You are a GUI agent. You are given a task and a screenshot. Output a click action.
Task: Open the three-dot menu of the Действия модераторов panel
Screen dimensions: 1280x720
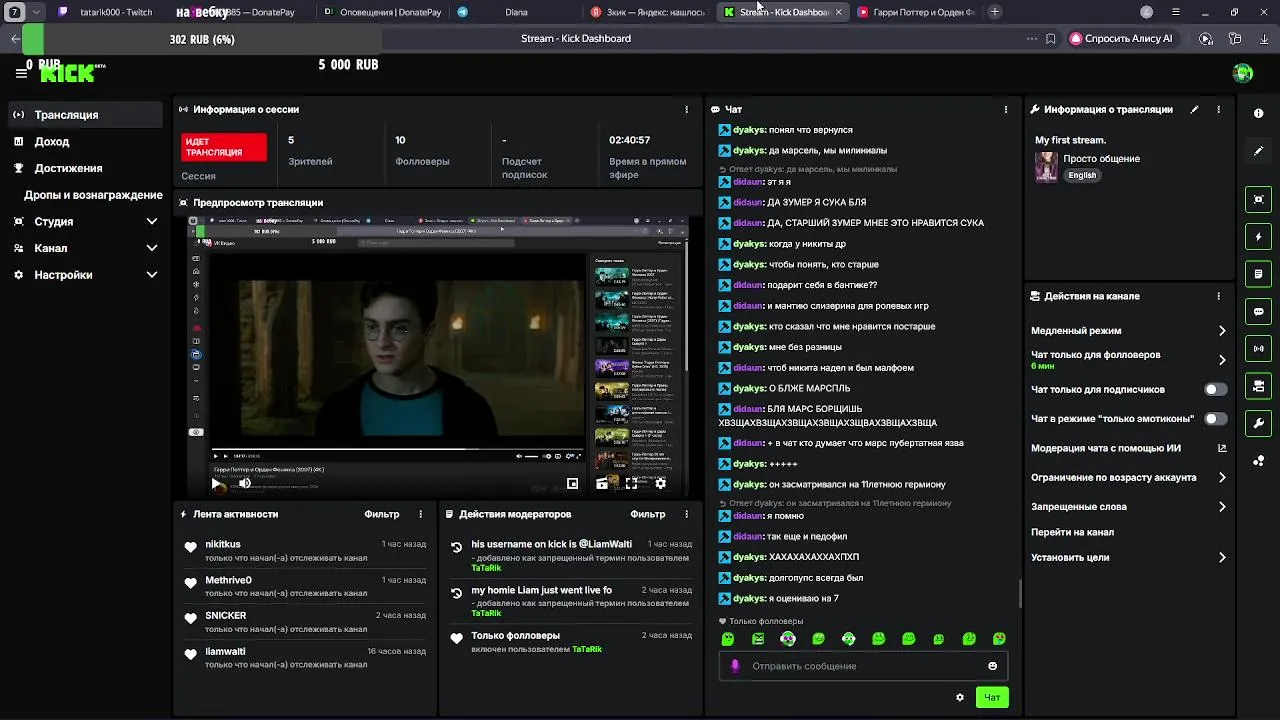[x=686, y=514]
